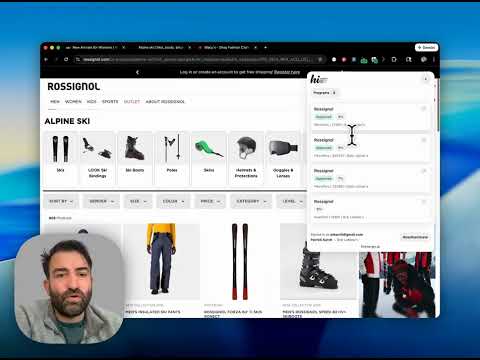Click the third Rossignol program card icon
This screenshot has width=480, height=360.
point(424,171)
